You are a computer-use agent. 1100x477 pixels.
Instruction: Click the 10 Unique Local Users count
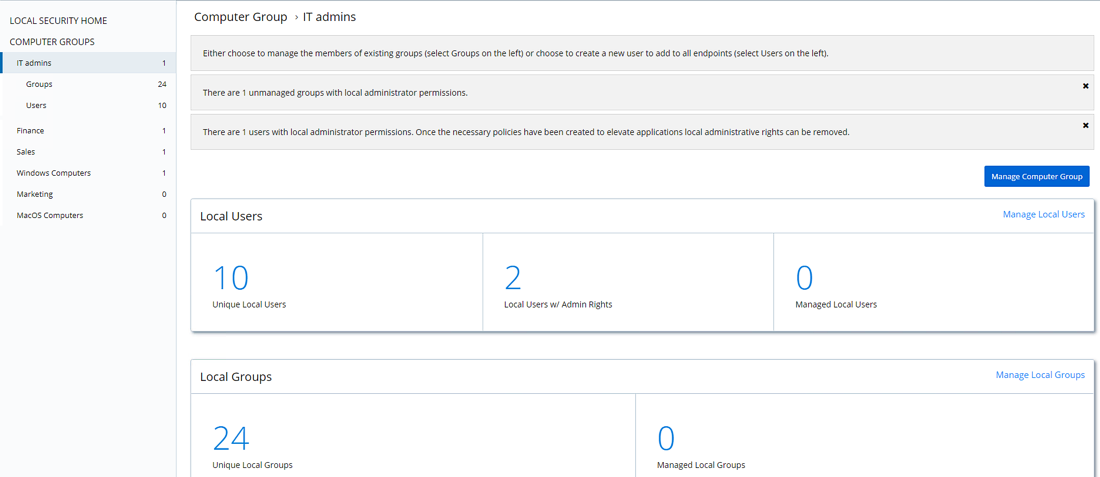231,278
